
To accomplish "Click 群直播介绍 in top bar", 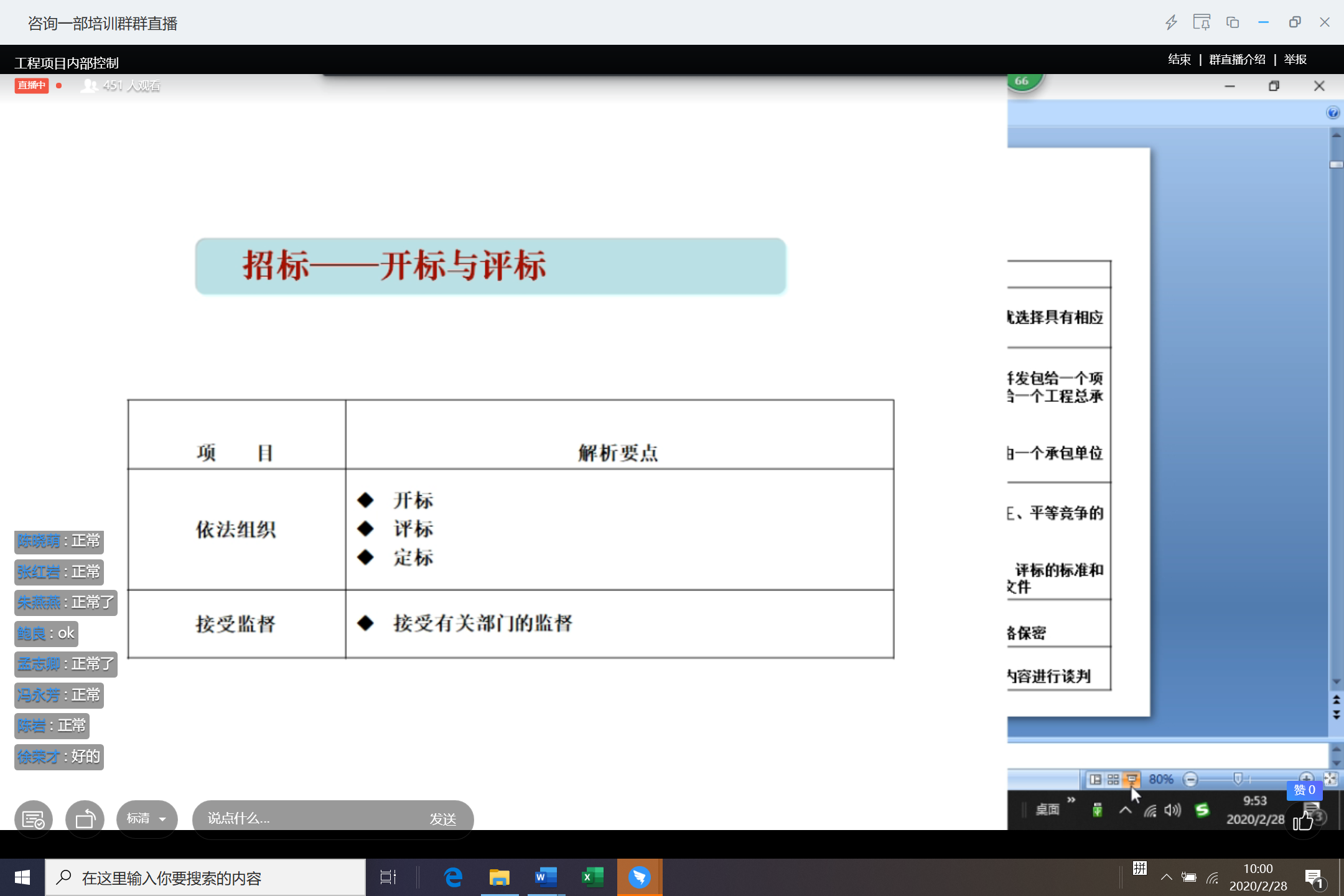I will 1237,60.
